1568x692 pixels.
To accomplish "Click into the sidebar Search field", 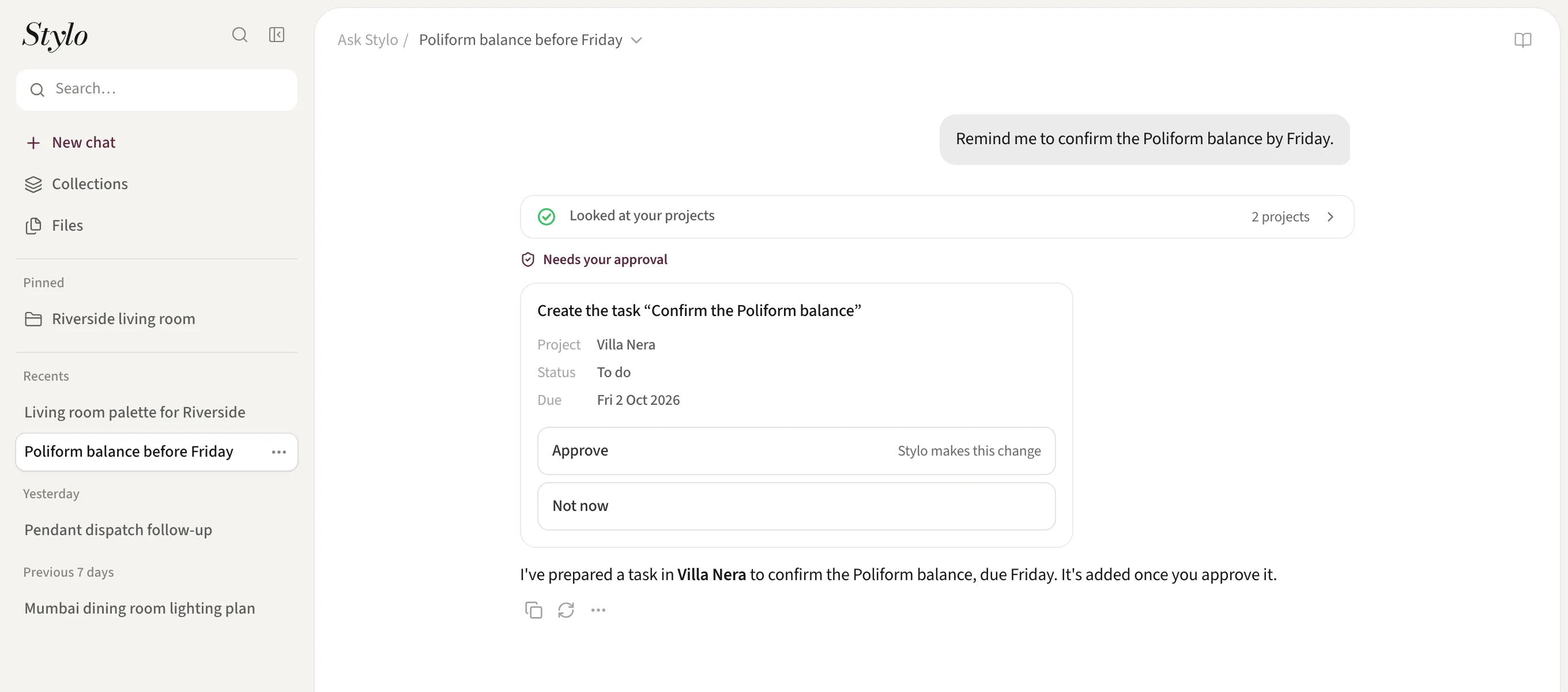I will click(157, 89).
